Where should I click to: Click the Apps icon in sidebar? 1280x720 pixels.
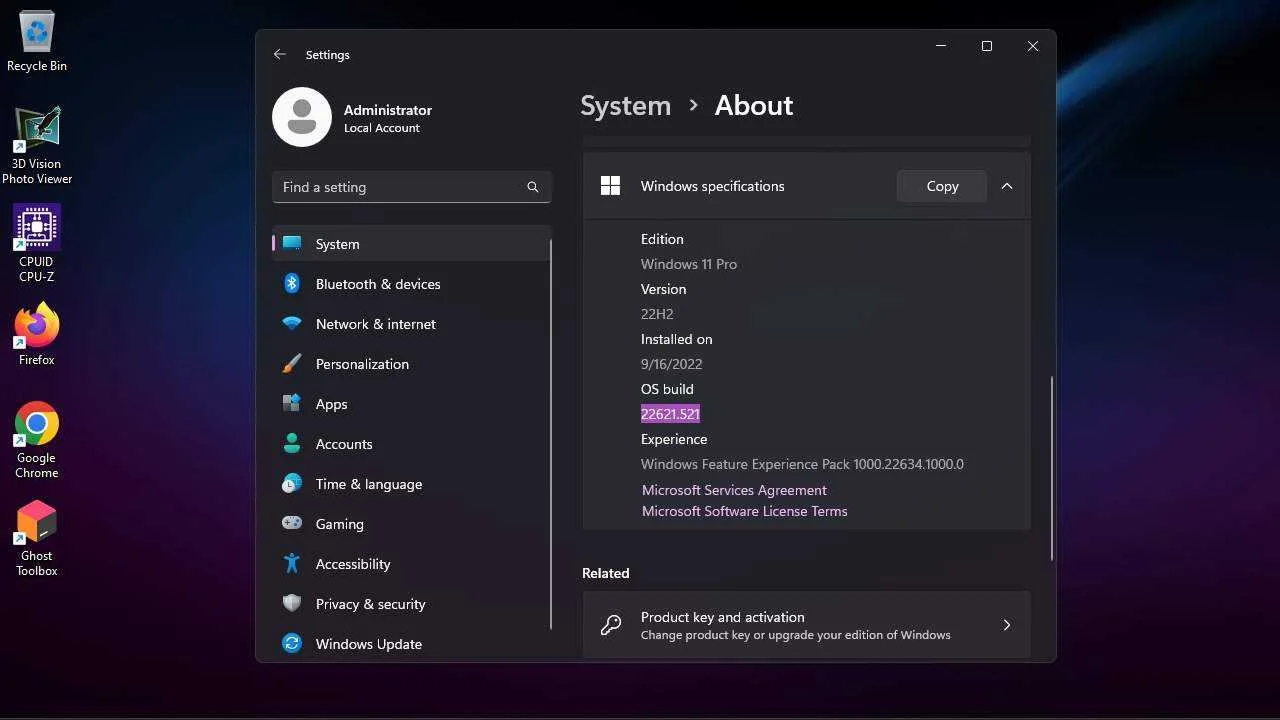[292, 404]
